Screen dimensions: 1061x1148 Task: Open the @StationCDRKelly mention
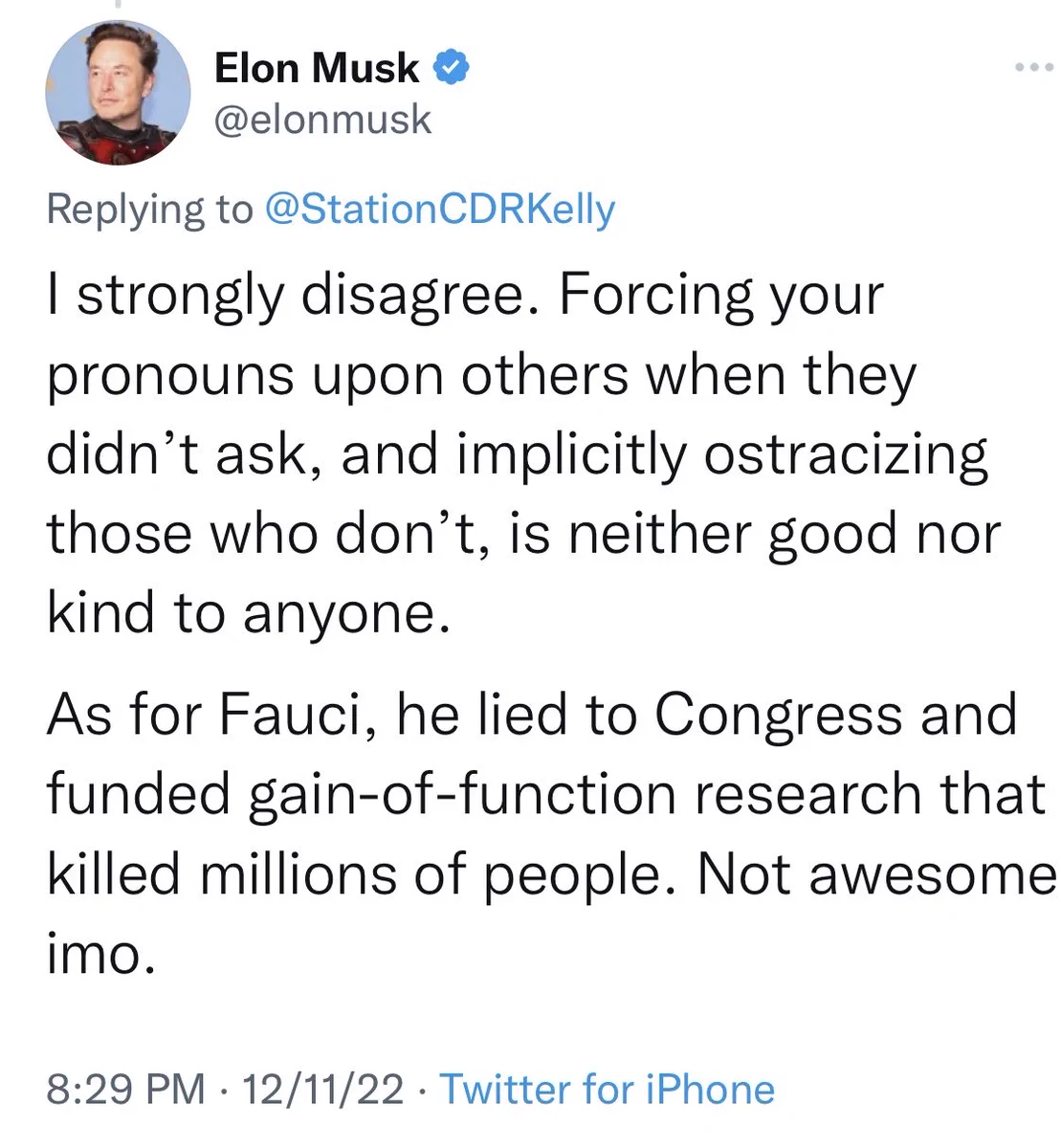pos(438,210)
